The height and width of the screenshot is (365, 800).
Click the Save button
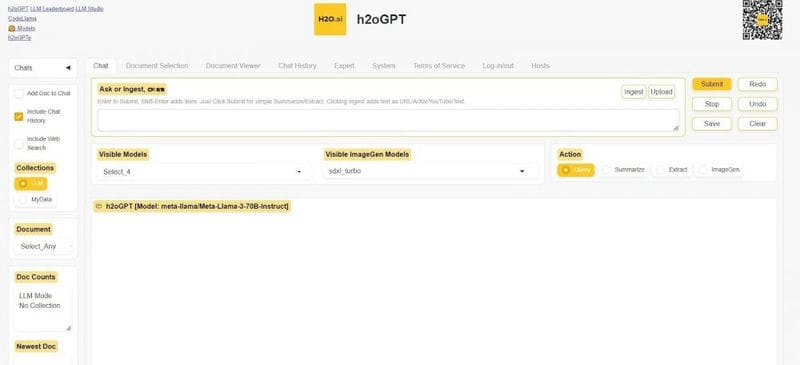point(712,124)
